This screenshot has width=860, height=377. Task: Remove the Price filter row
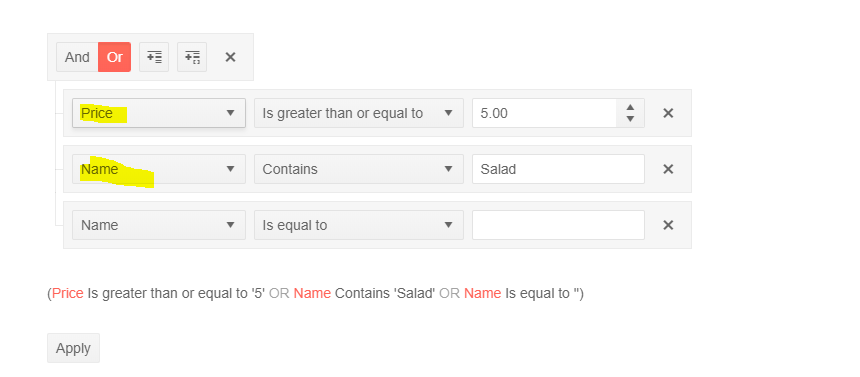click(668, 113)
